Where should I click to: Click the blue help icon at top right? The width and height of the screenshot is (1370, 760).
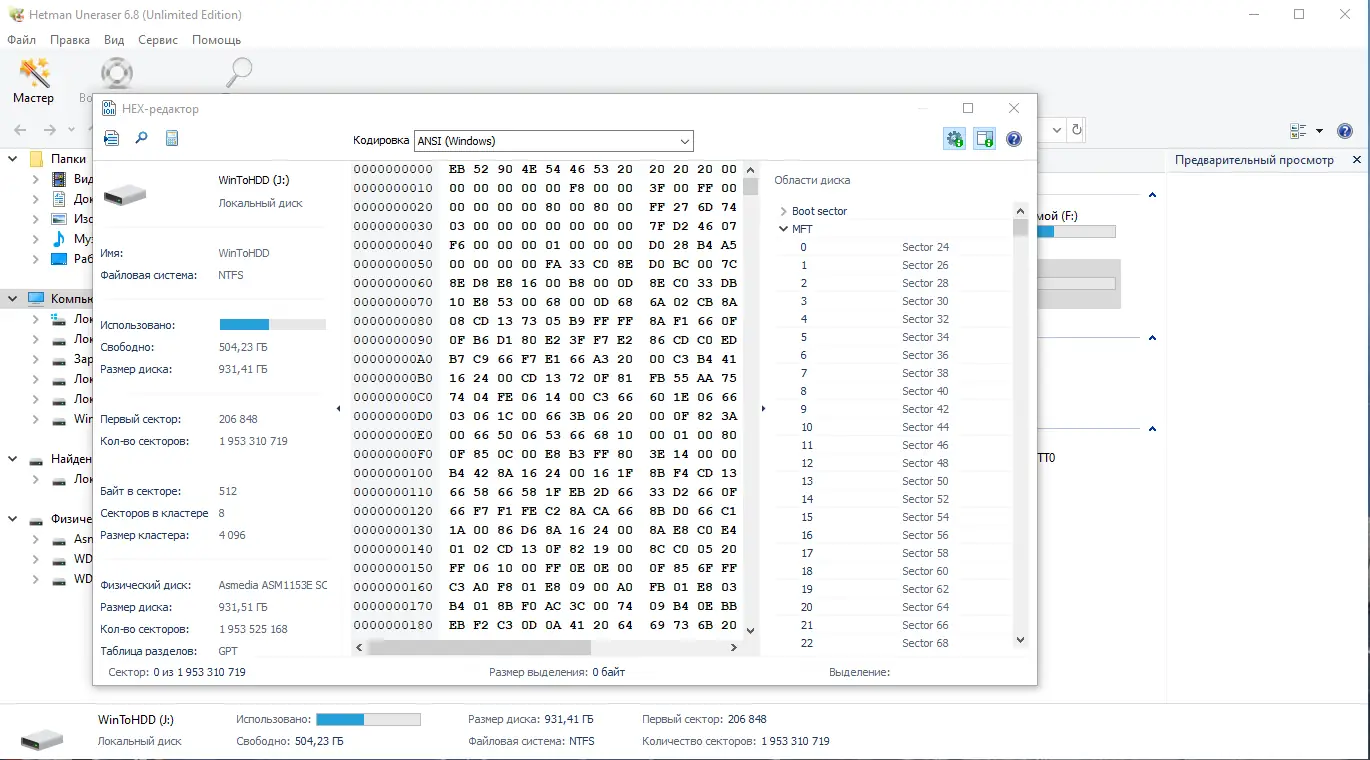(x=1345, y=131)
